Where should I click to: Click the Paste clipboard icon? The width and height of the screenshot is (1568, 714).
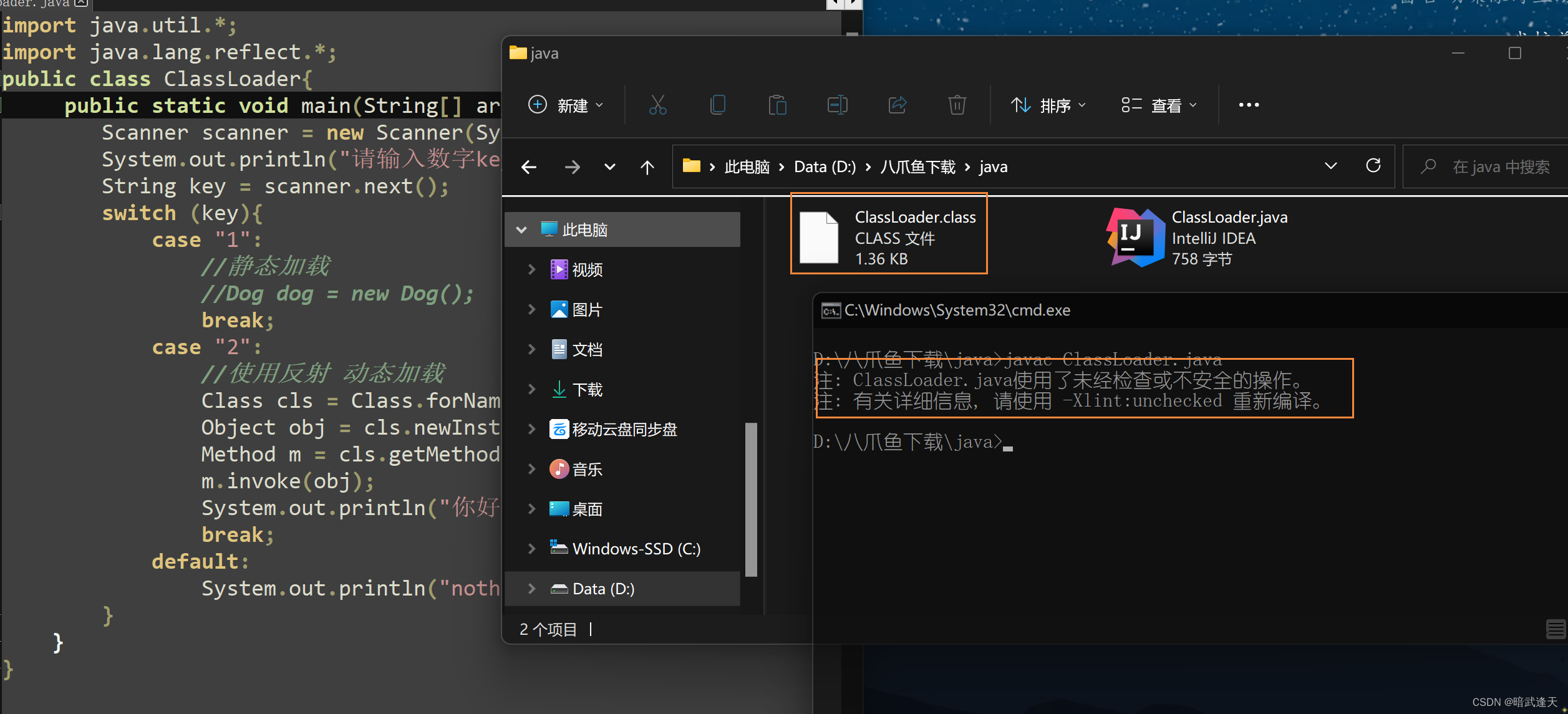(x=777, y=105)
